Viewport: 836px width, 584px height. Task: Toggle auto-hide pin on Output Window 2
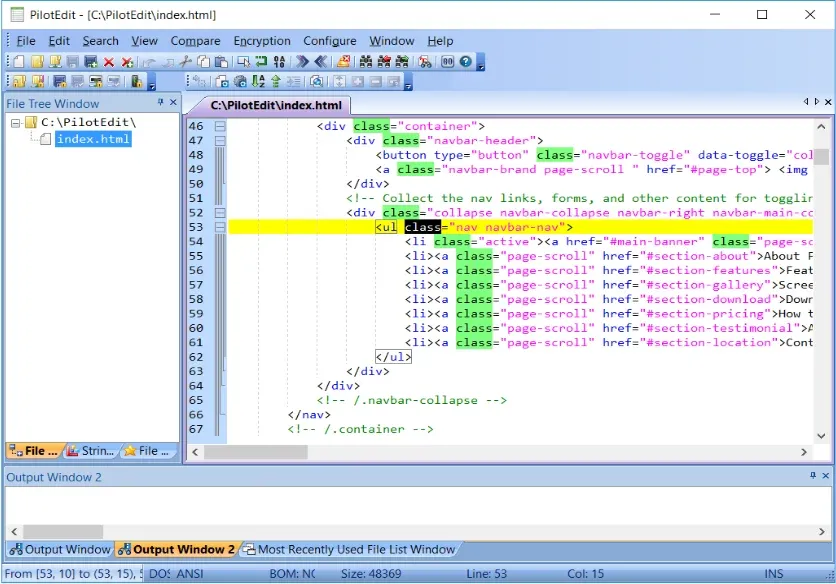(813, 475)
